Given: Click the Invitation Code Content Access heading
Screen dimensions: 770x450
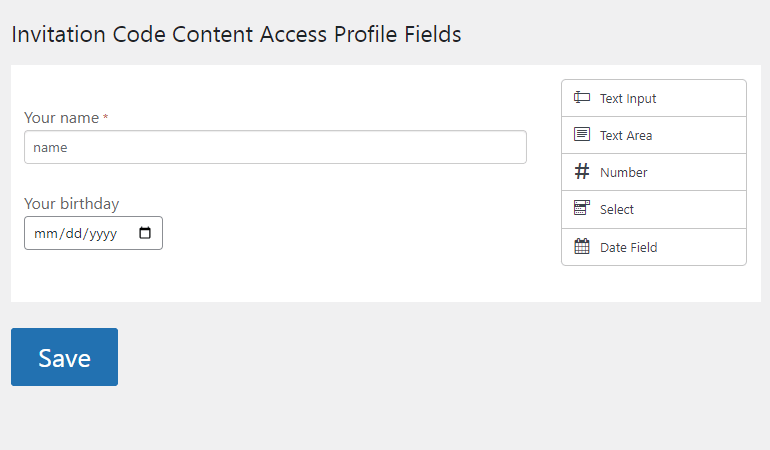Looking at the screenshot, I should [x=236, y=34].
